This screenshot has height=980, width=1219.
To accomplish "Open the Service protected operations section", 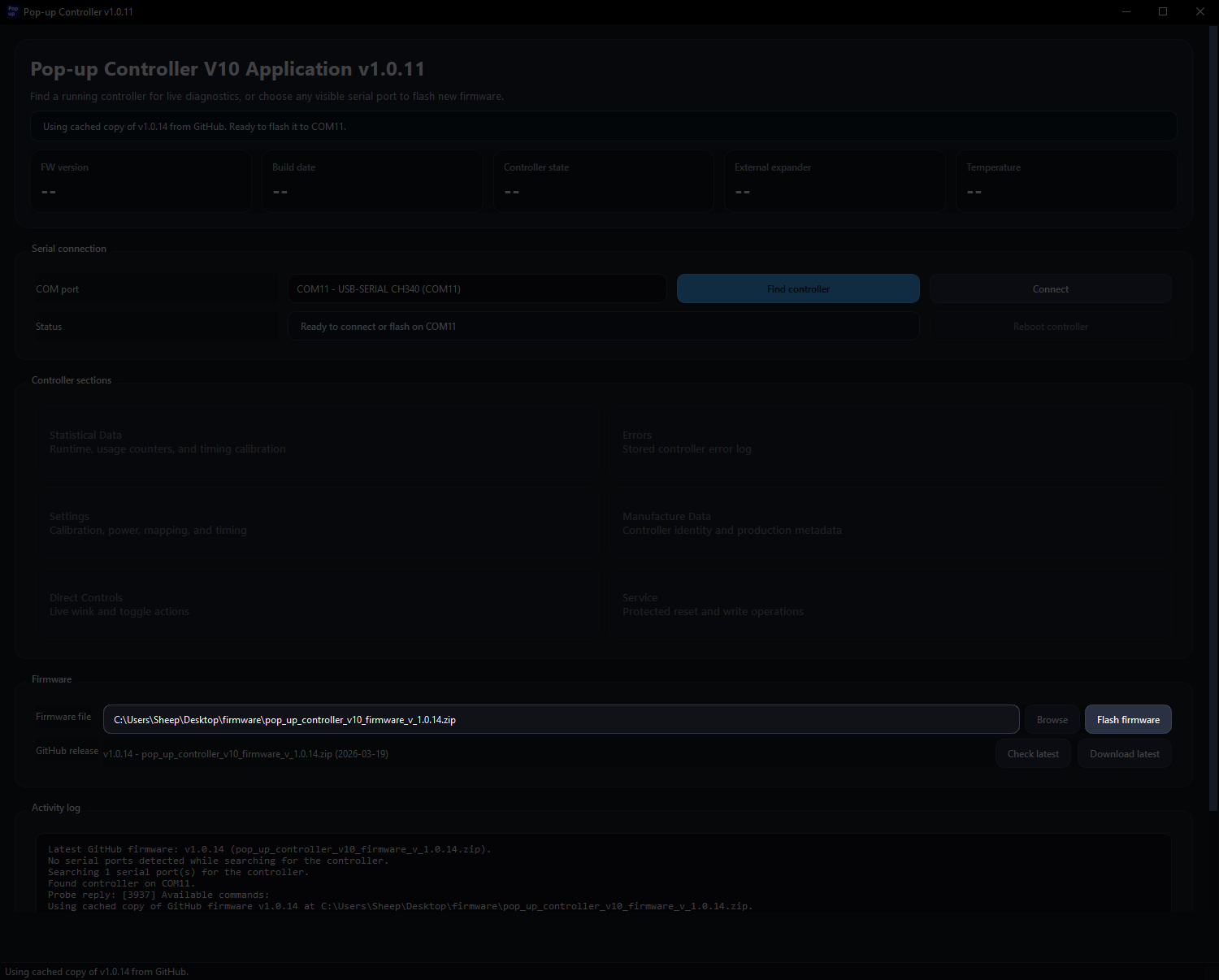I will coord(890,604).
